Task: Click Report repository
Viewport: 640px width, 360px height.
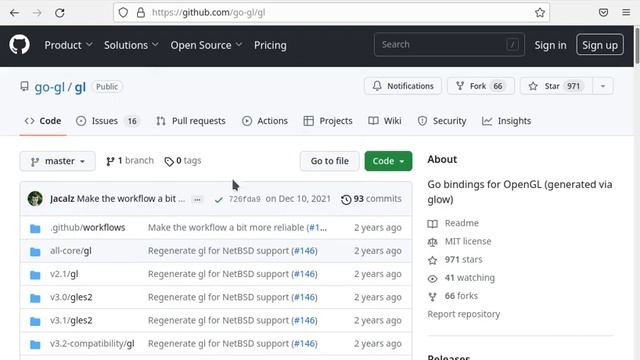Action: [464, 314]
